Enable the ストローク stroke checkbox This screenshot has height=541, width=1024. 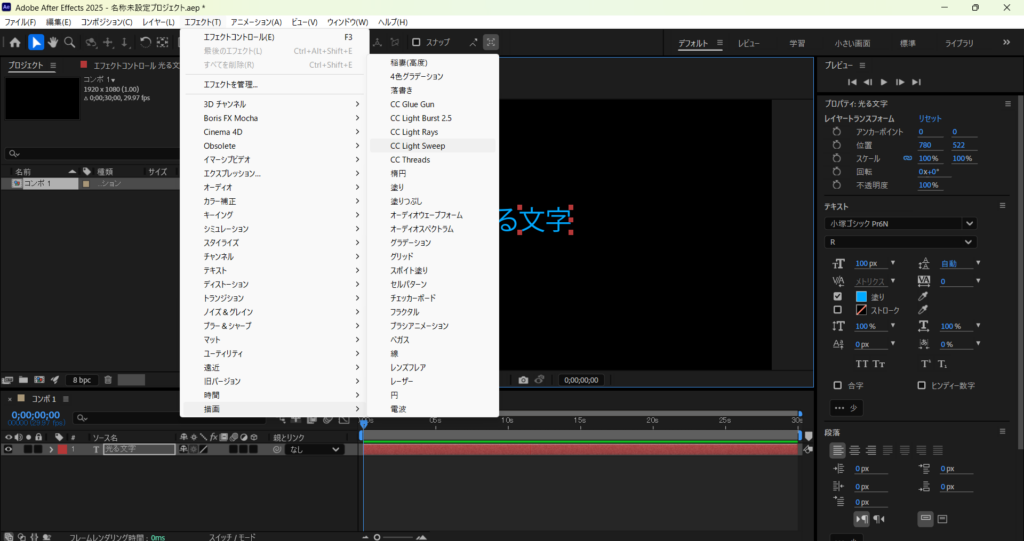tap(837, 310)
